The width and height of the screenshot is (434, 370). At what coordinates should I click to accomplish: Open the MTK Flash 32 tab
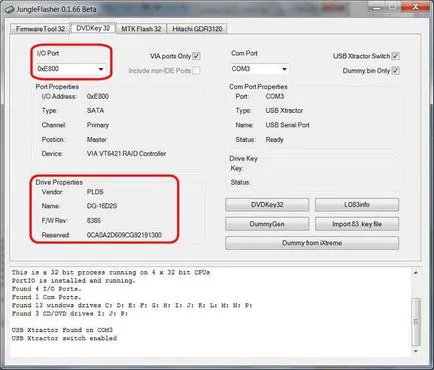pyautogui.click(x=141, y=29)
